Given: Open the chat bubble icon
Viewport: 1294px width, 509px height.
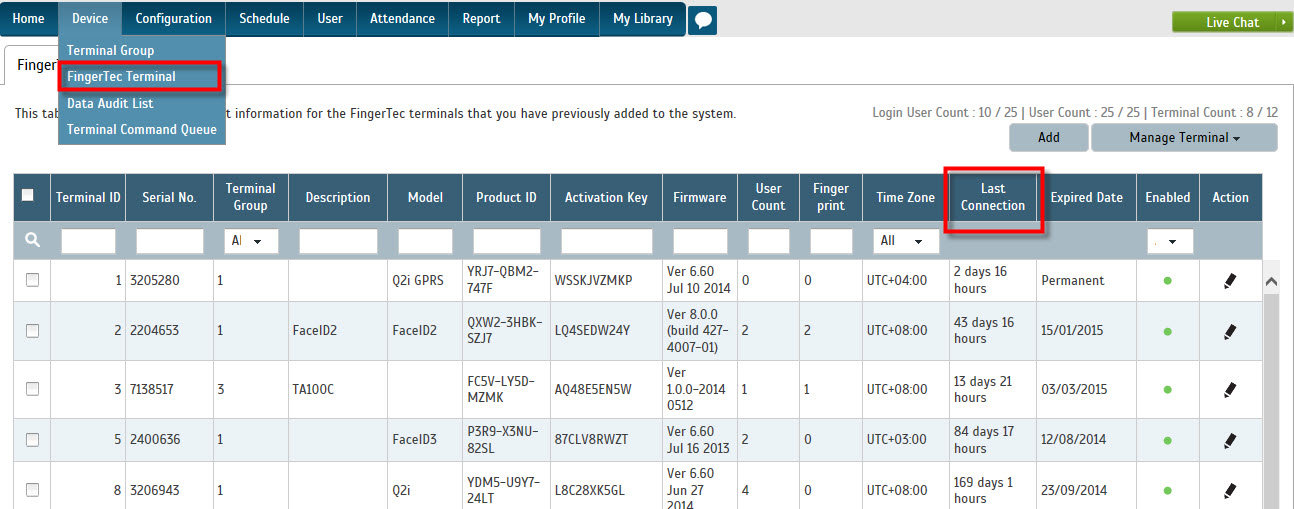Looking at the screenshot, I should pyautogui.click(x=703, y=20).
